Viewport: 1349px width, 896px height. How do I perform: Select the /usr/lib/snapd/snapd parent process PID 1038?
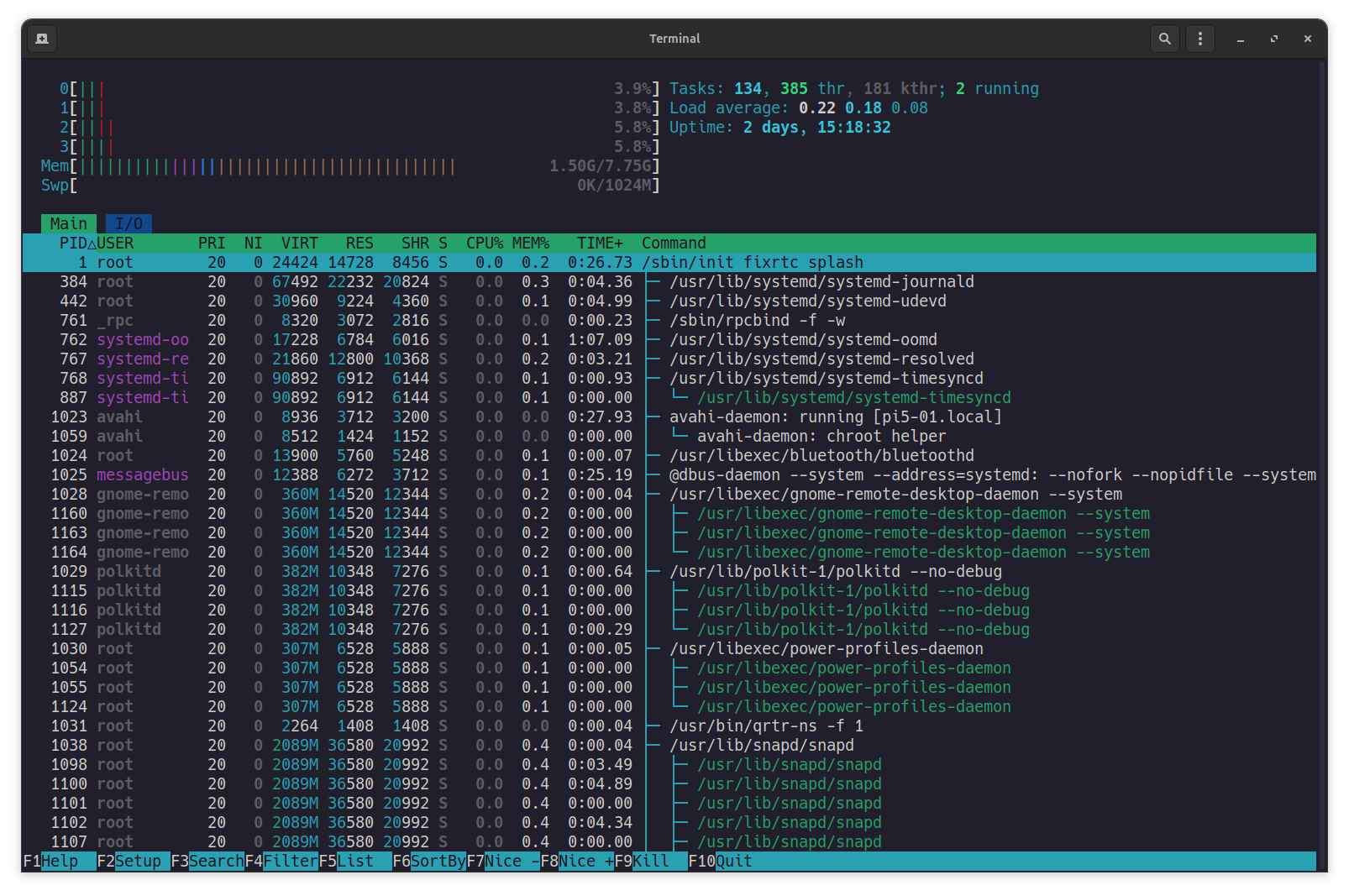point(669,745)
